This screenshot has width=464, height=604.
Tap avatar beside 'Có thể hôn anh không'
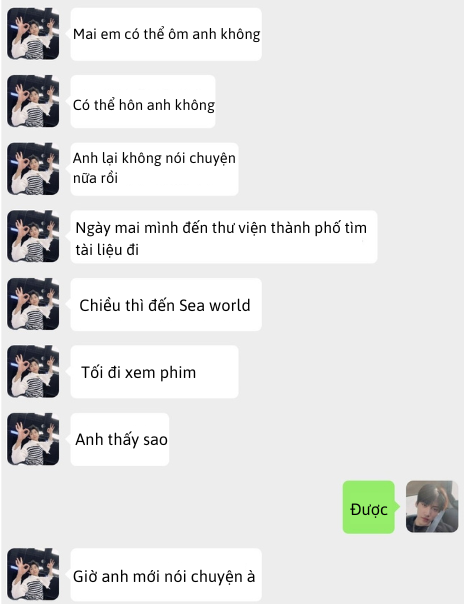click(33, 101)
